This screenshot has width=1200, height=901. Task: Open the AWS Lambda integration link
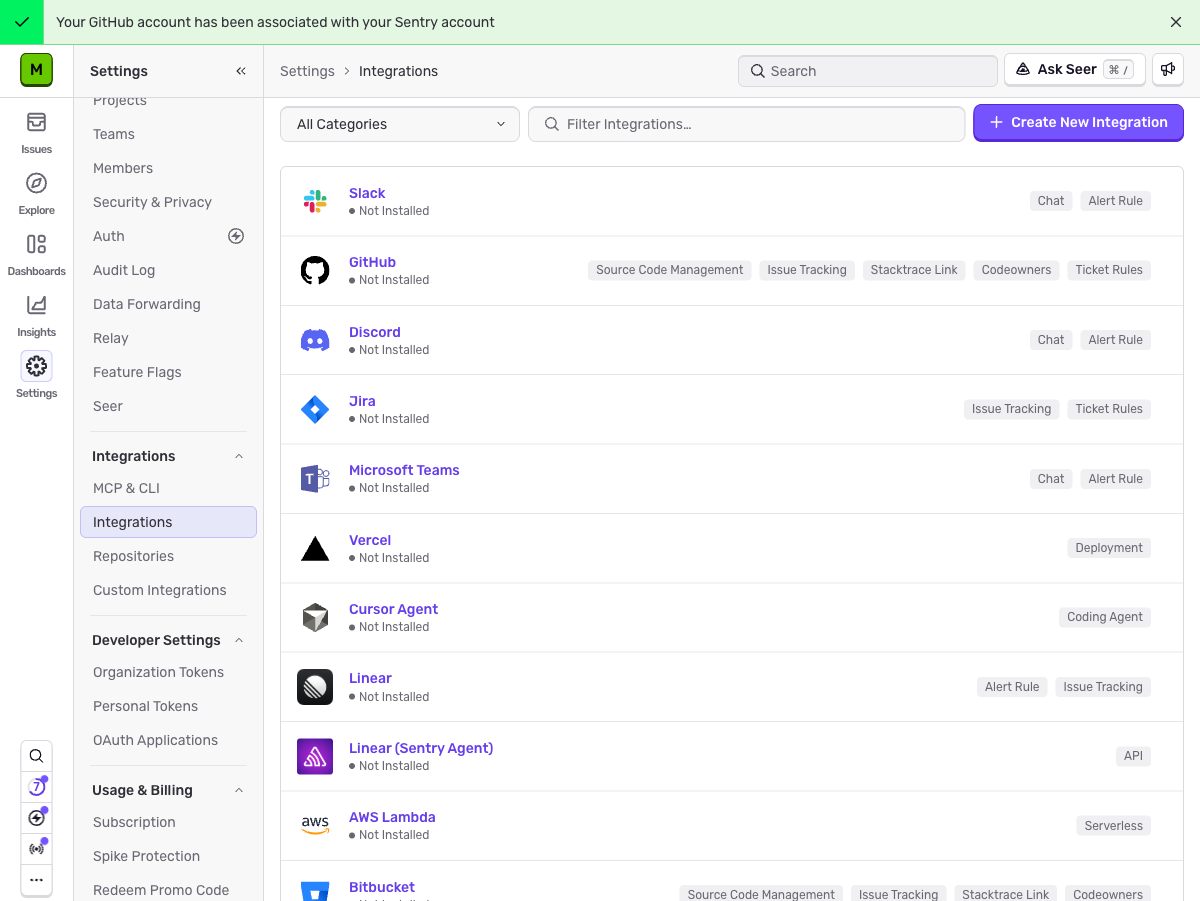[392, 817]
